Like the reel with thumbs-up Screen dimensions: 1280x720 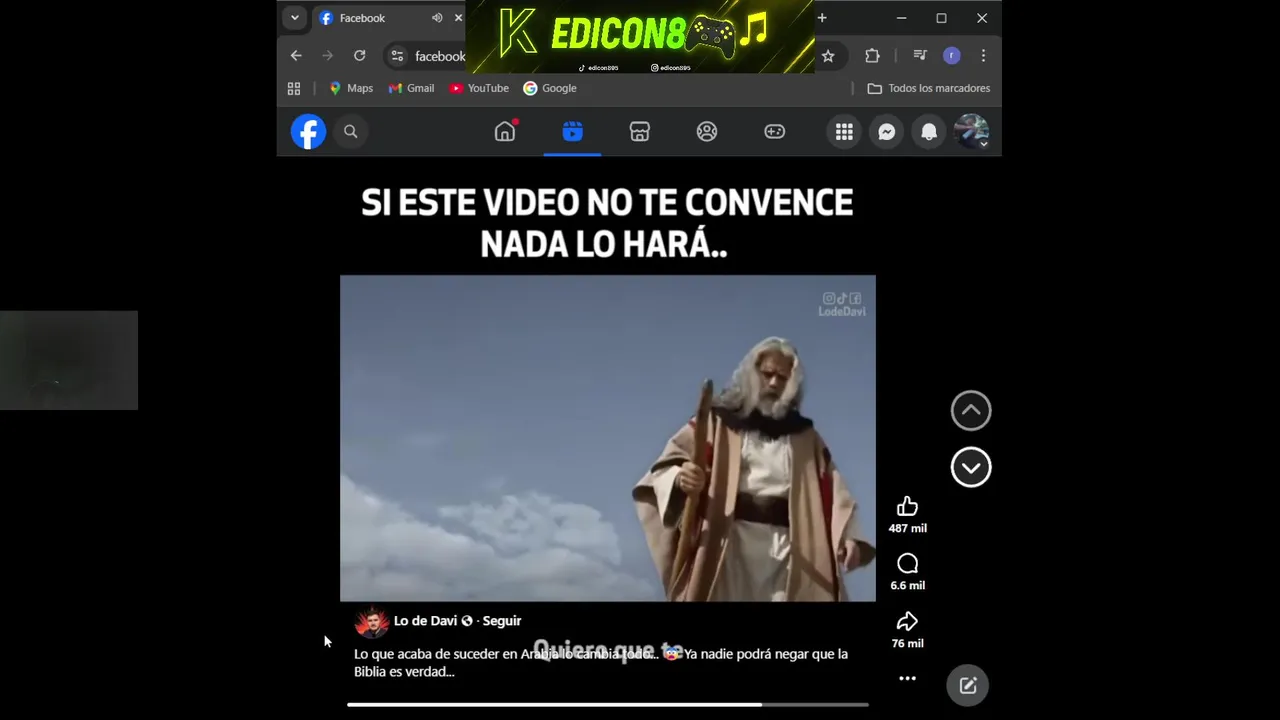907,506
